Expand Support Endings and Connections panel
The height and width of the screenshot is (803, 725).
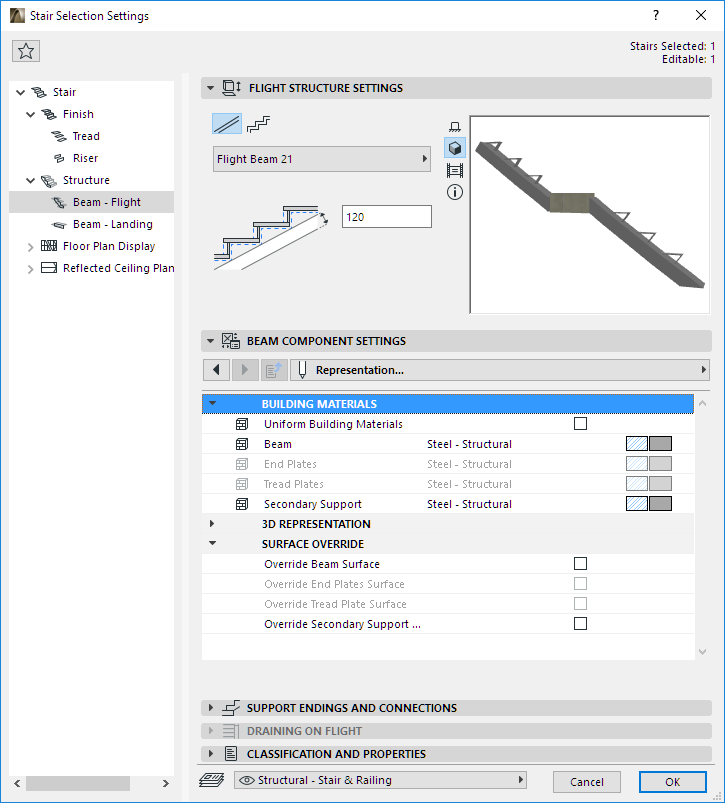(210, 708)
